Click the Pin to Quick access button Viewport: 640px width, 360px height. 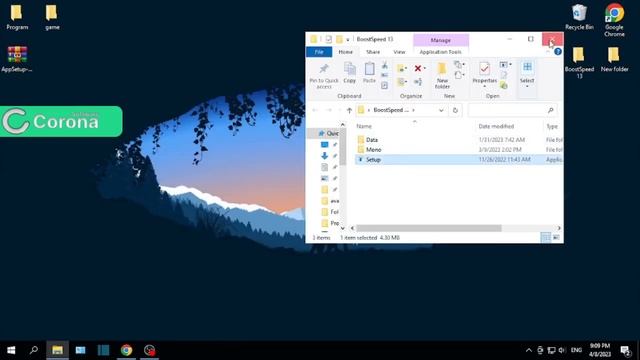pyautogui.click(x=324, y=76)
